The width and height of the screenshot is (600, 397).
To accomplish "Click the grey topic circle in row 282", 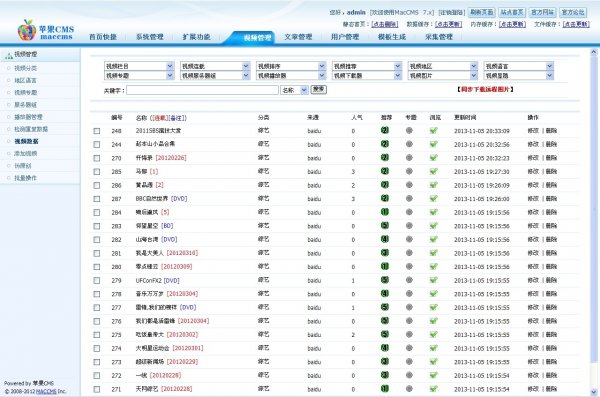I will [x=409, y=239].
